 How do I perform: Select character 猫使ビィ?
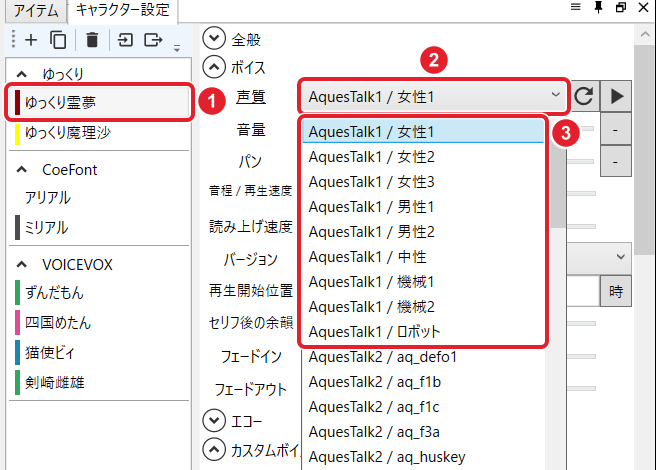coord(100,352)
